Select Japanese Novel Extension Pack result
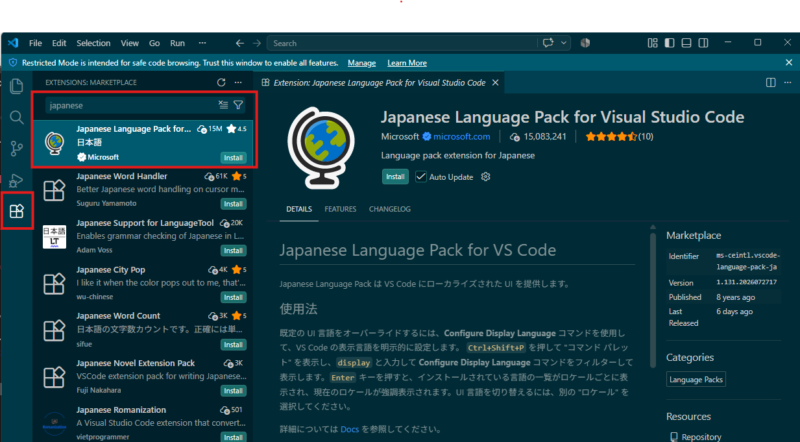 coord(143,377)
